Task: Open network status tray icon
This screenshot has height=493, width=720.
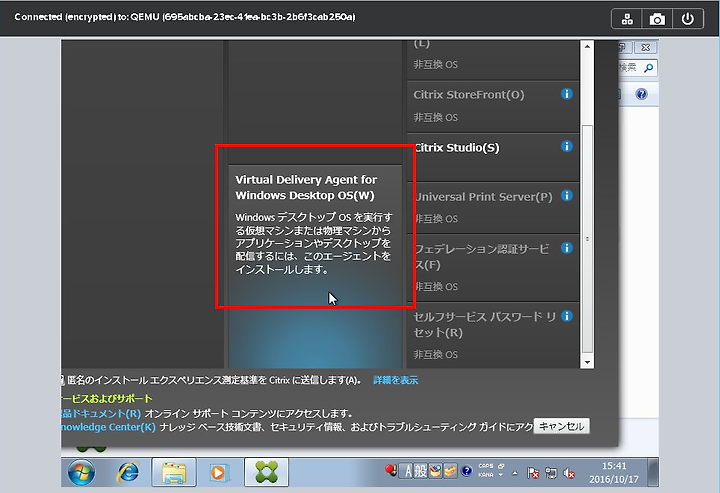Action: click(x=551, y=473)
